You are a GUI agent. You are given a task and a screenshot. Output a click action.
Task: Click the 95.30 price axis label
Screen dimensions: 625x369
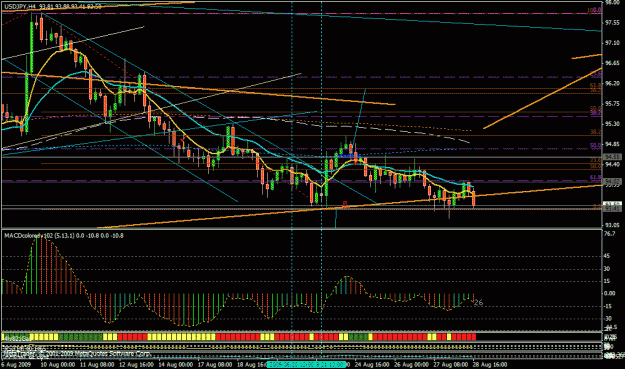[x=612, y=124]
